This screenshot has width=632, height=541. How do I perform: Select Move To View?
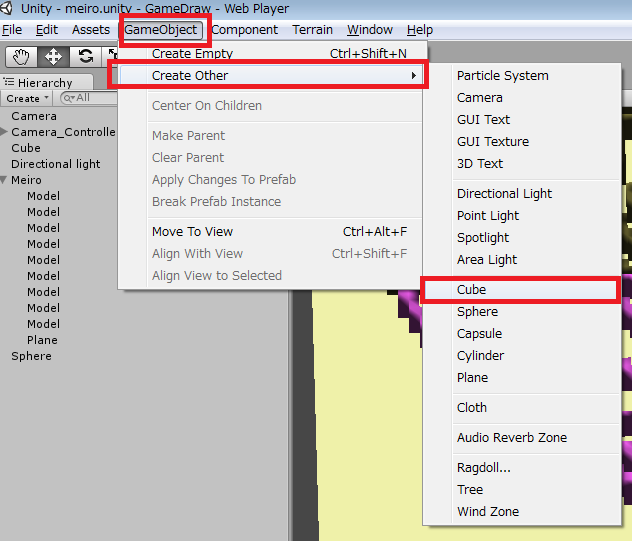click(270, 232)
